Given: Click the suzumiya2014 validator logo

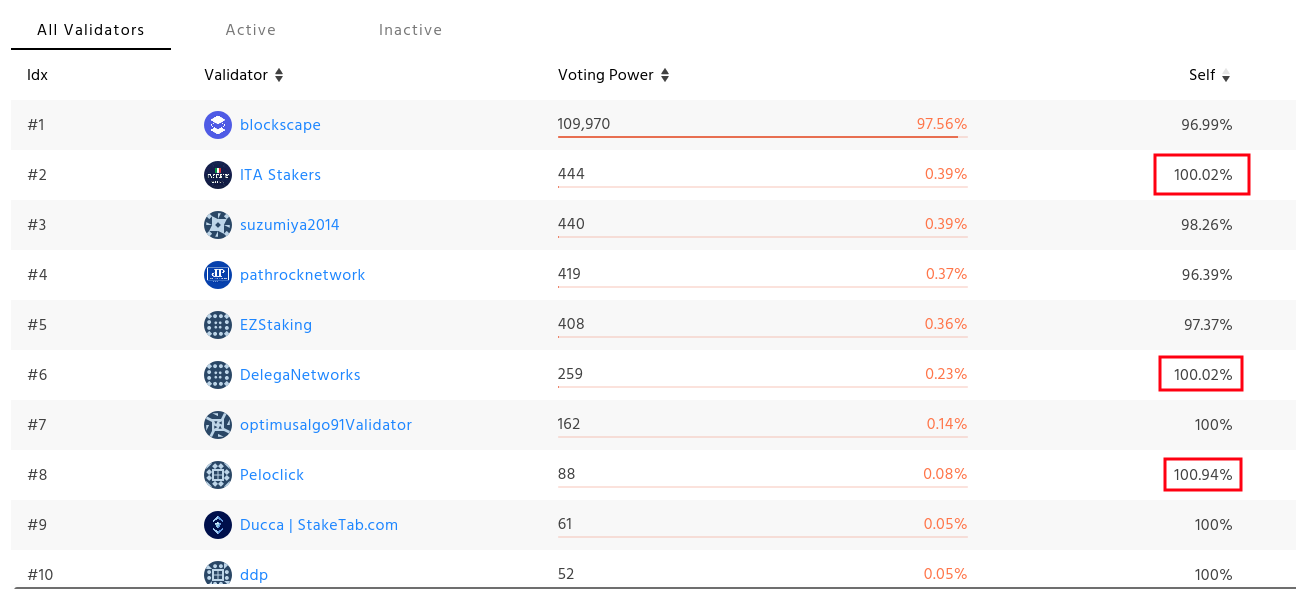Looking at the screenshot, I should (x=218, y=224).
